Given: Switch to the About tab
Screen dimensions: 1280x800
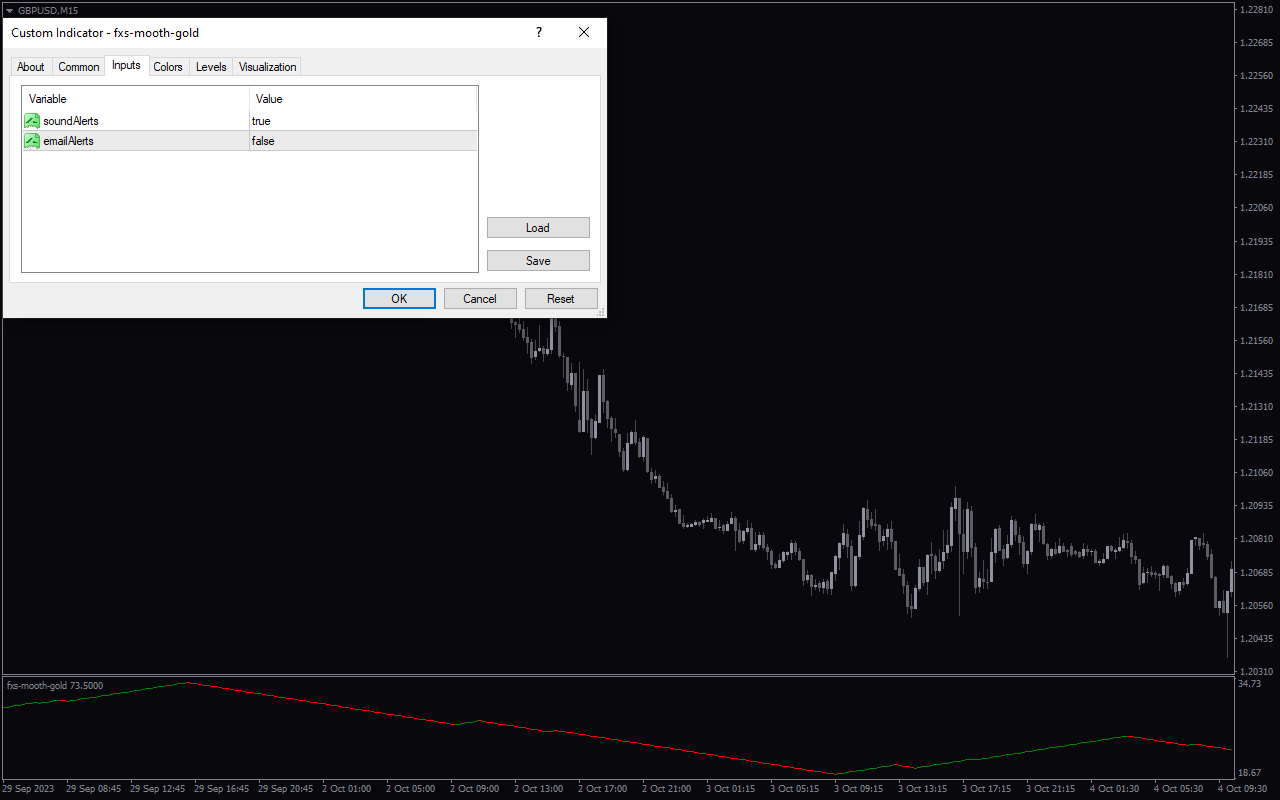Looking at the screenshot, I should 31,67.
